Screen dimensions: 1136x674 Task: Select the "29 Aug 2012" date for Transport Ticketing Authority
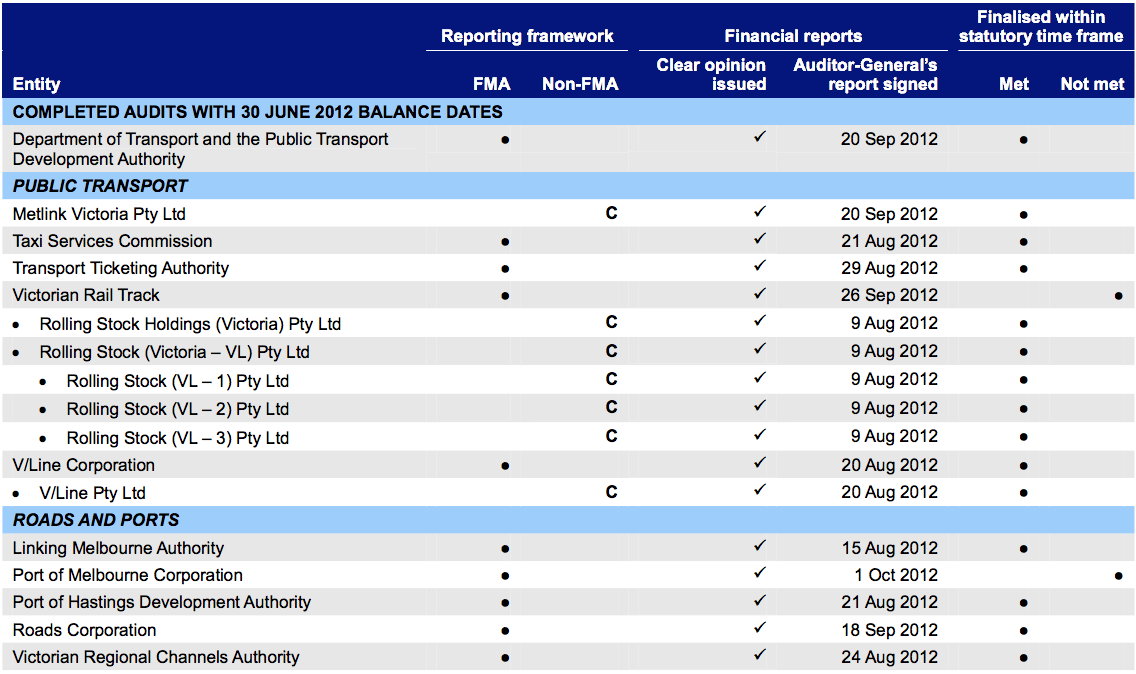[889, 268]
